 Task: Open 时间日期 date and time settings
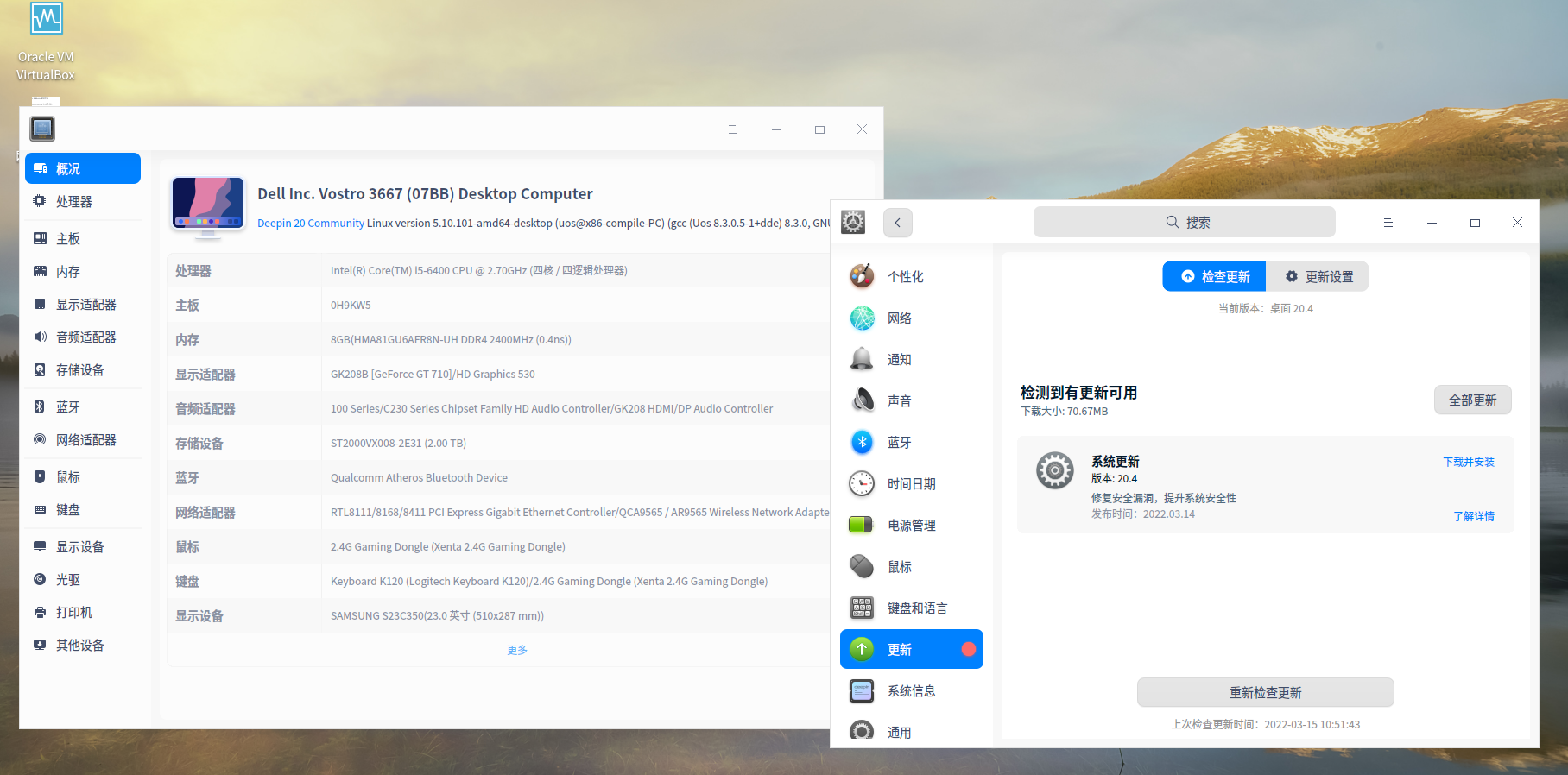click(x=912, y=483)
